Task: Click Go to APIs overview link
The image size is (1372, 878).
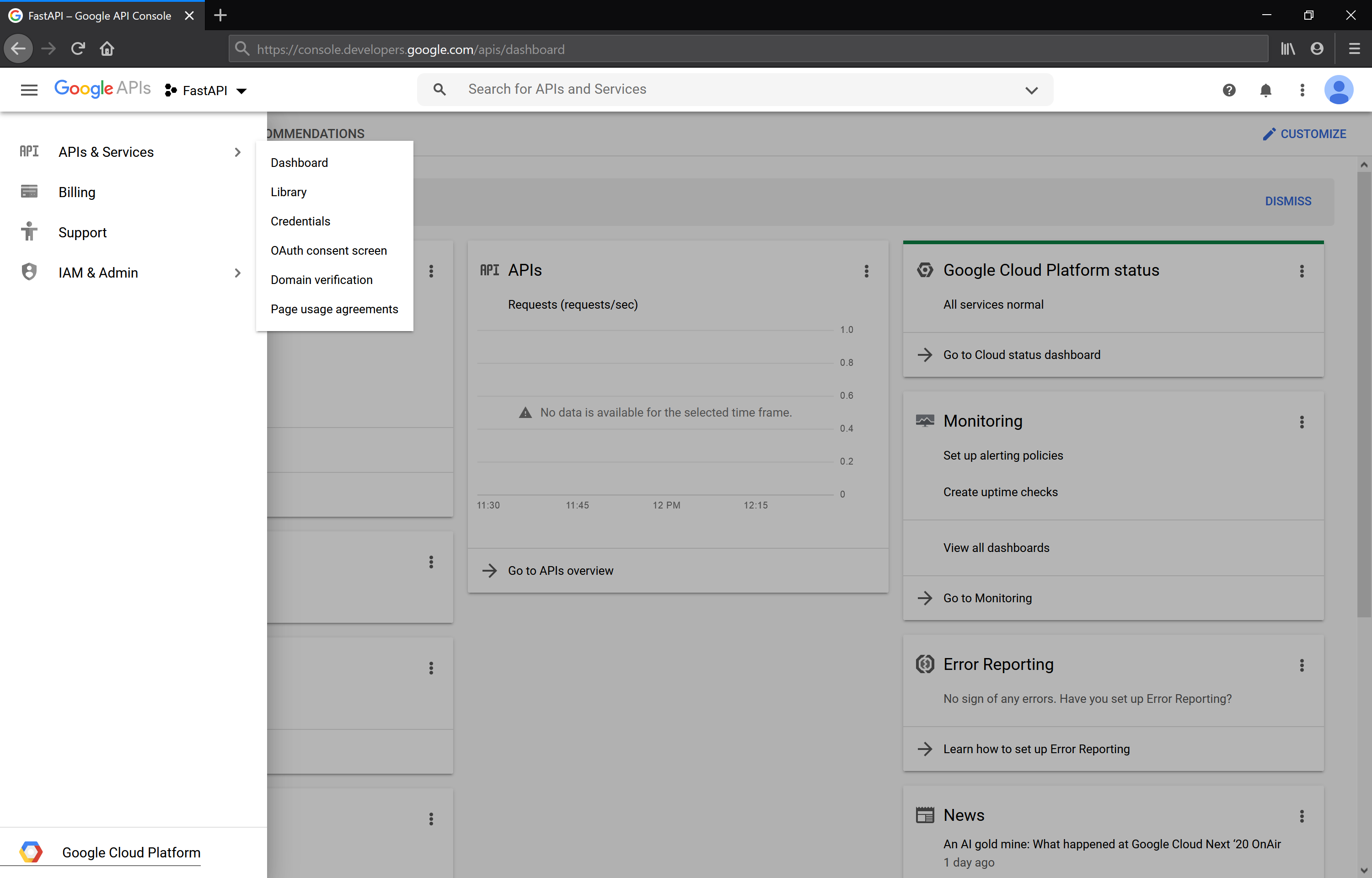Action: tap(560, 571)
